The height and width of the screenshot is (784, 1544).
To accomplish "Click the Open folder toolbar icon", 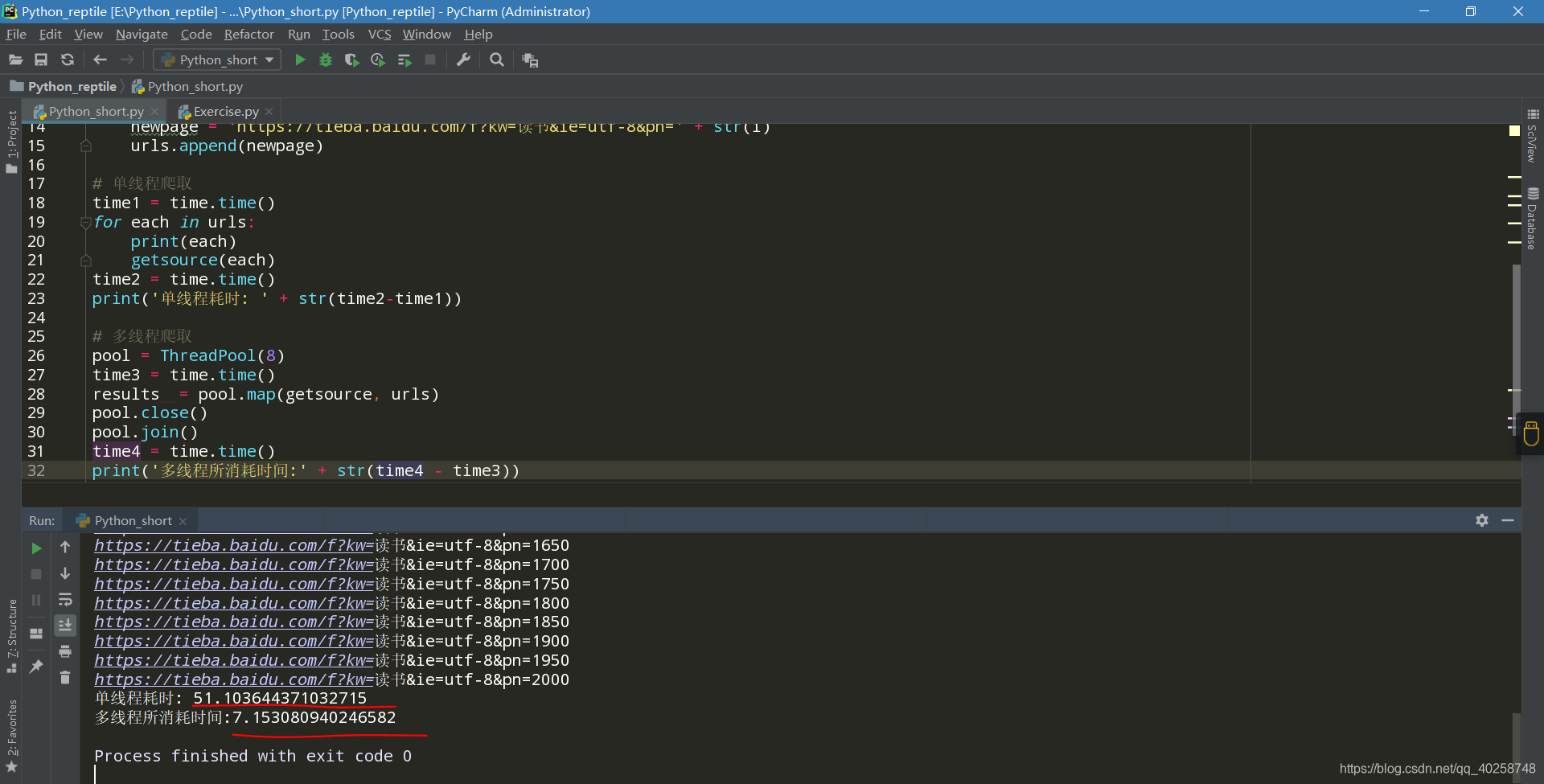I will 15,60.
